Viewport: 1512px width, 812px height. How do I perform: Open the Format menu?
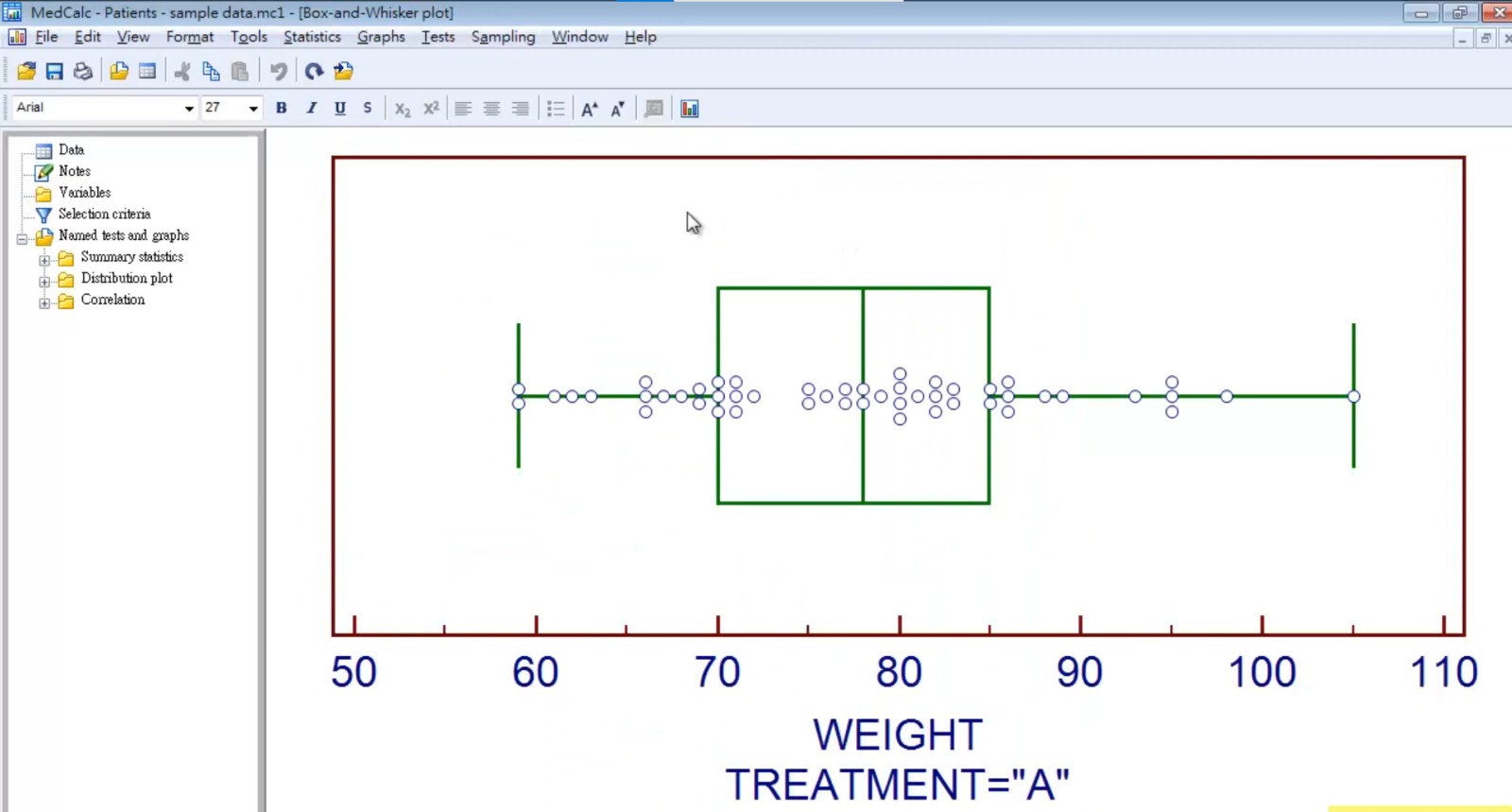190,37
